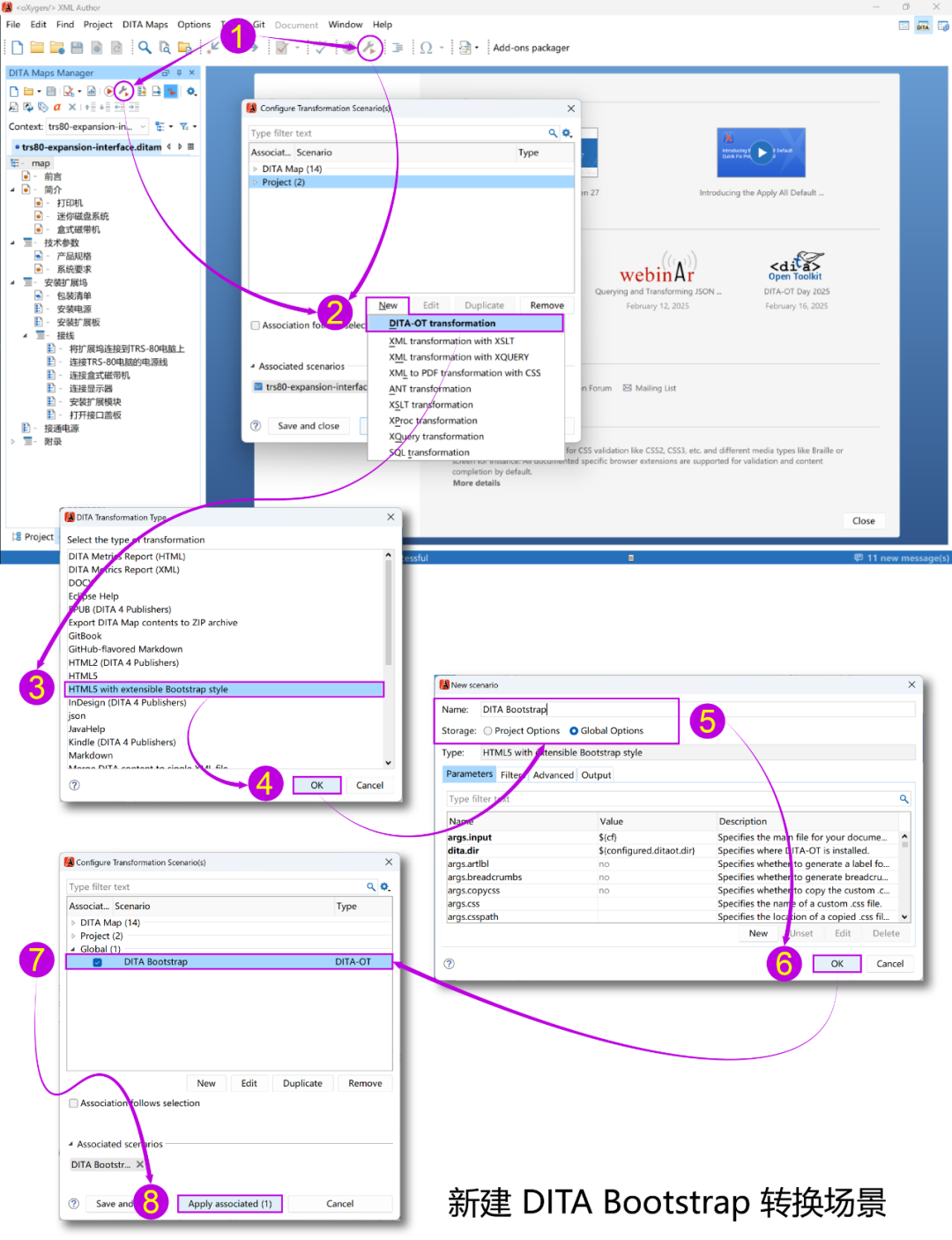Viewport: 952px width, 1240px height.
Task: Click the help icon in New scenario dialog
Action: pyautogui.click(x=449, y=964)
